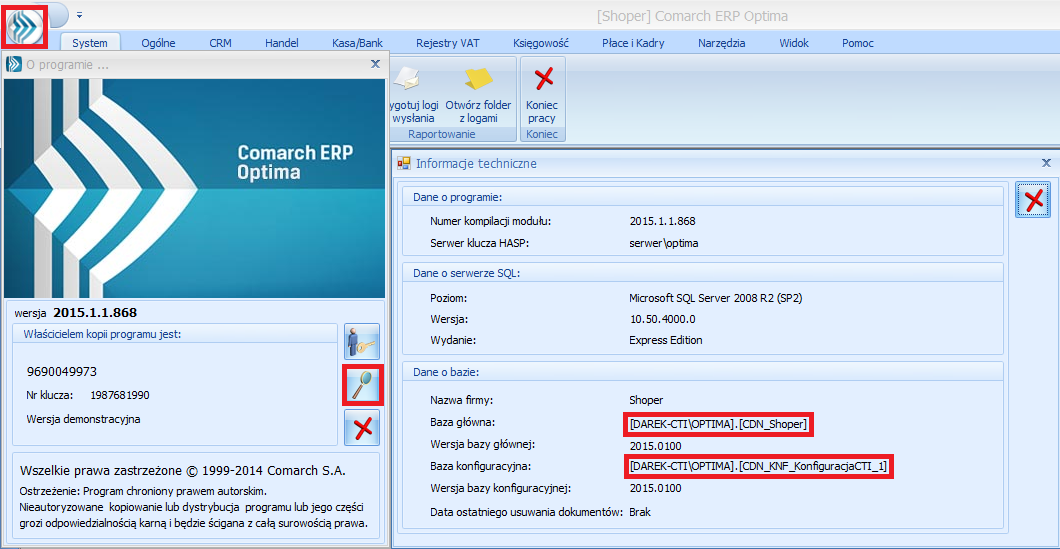Close the O programie window
Image resolution: width=1060 pixels, height=549 pixels.
[x=375, y=64]
